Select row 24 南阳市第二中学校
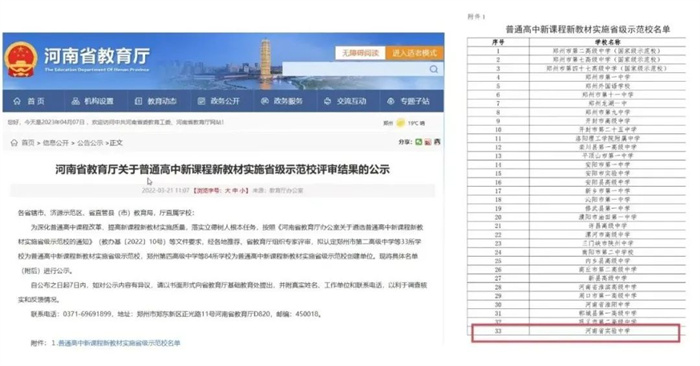The width and height of the screenshot is (700, 366). click(576, 252)
